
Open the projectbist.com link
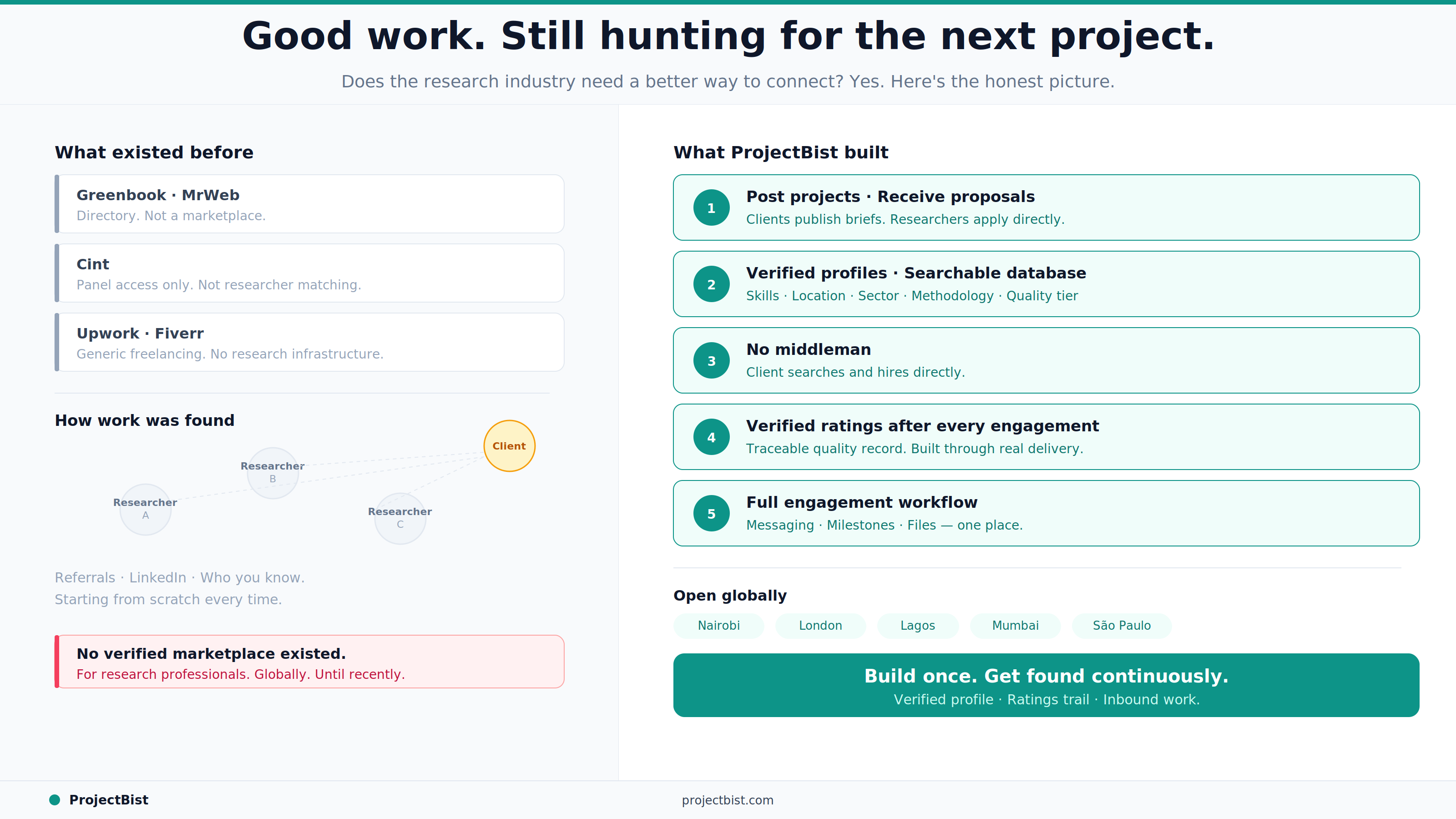click(727, 800)
